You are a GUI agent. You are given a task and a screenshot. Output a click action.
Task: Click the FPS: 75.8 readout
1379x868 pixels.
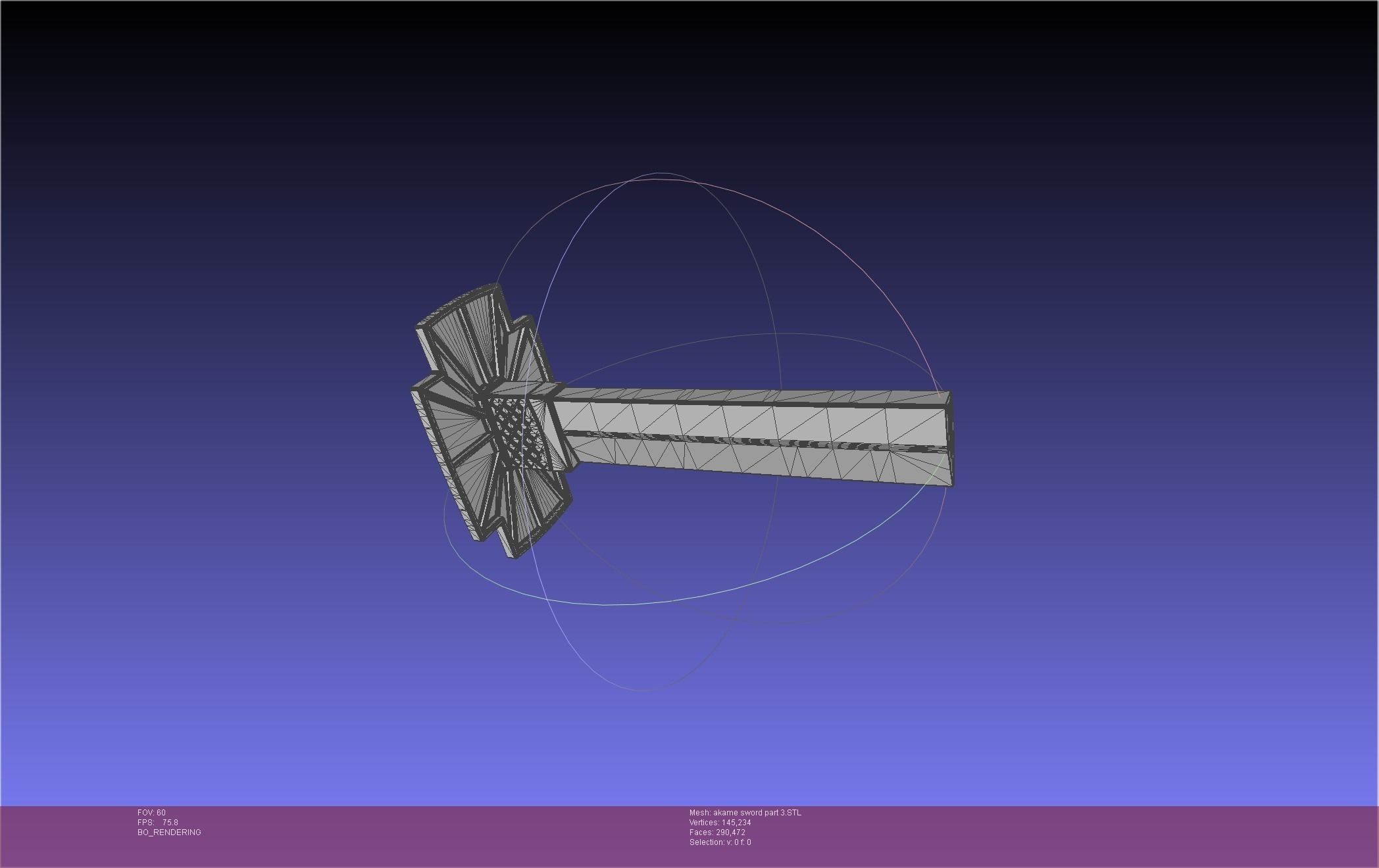click(158, 823)
